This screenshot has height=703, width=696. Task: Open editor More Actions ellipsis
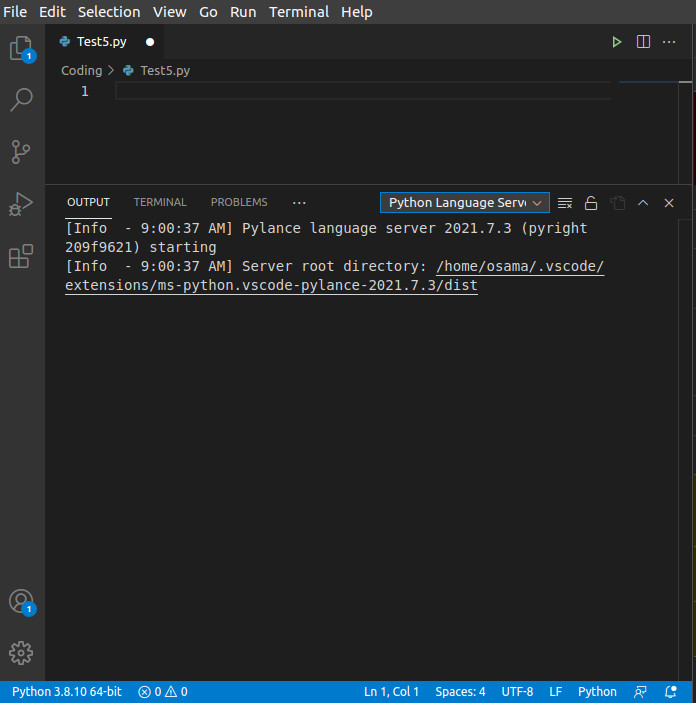(669, 42)
